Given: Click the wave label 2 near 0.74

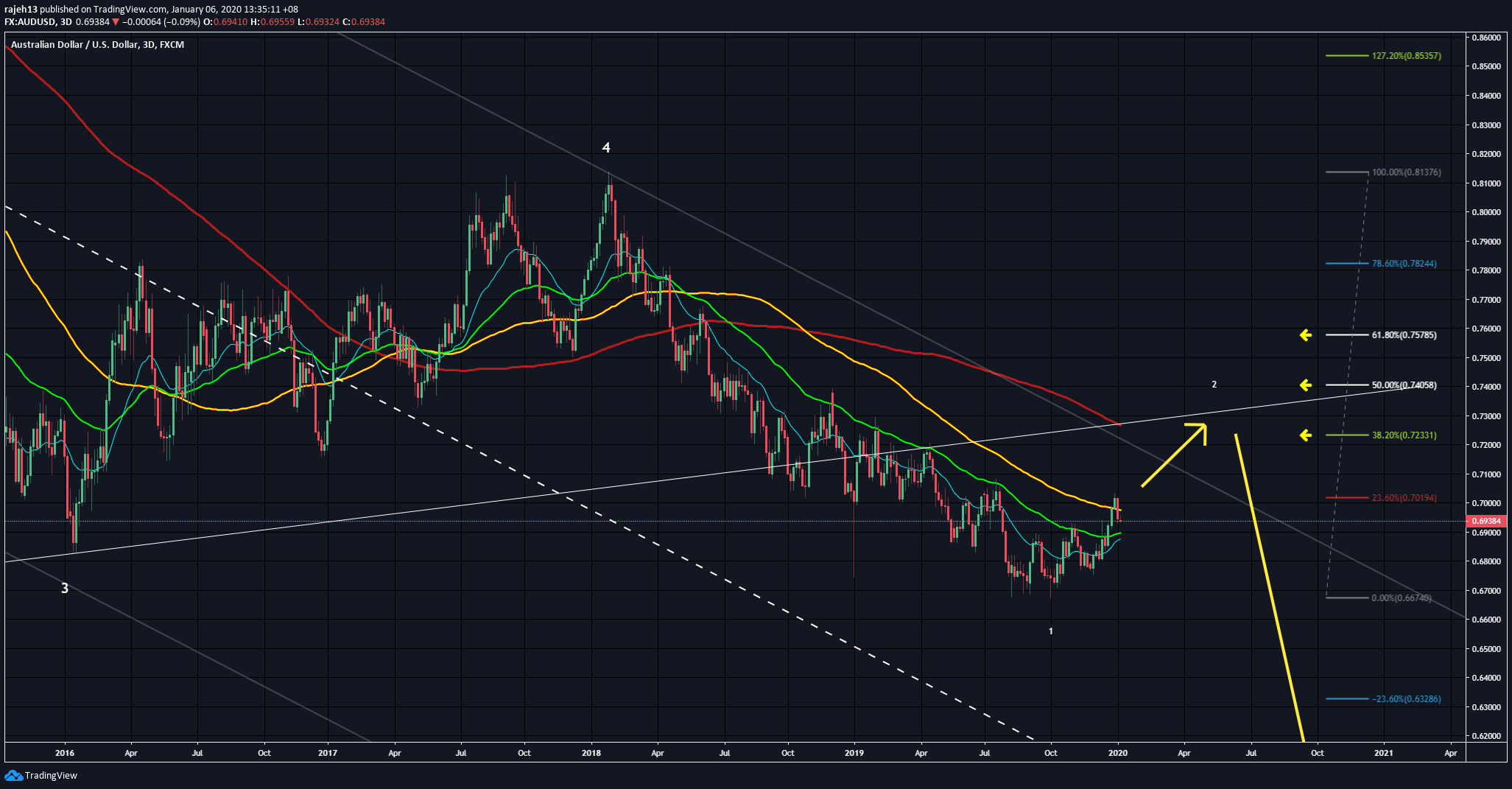Looking at the screenshot, I should pyautogui.click(x=1214, y=385).
